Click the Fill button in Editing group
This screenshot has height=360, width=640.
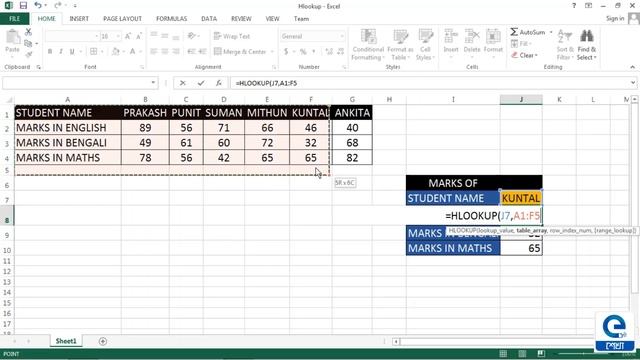[521, 43]
